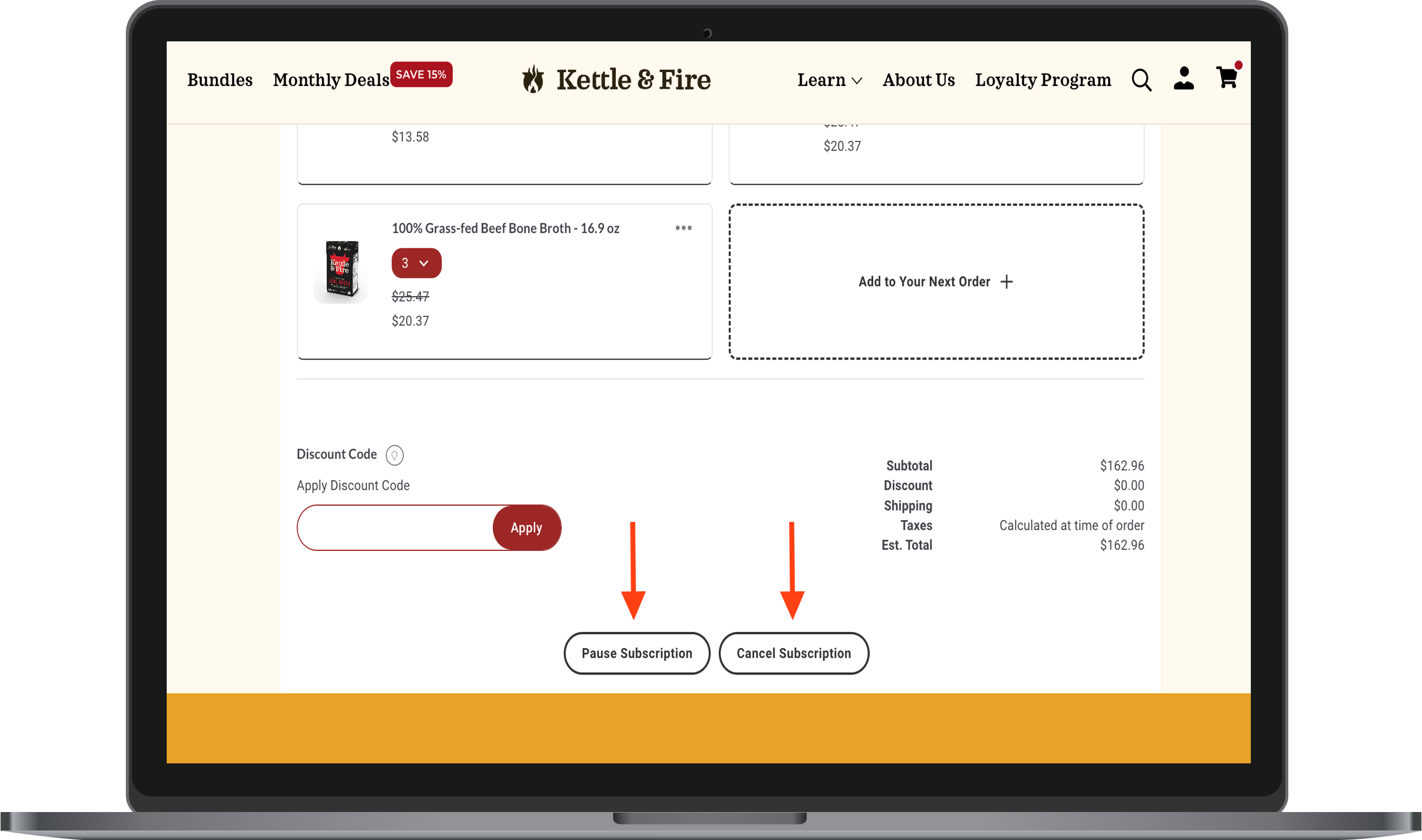This screenshot has height=840, width=1422.
Task: Open Monthly Deals page
Action: (x=331, y=80)
